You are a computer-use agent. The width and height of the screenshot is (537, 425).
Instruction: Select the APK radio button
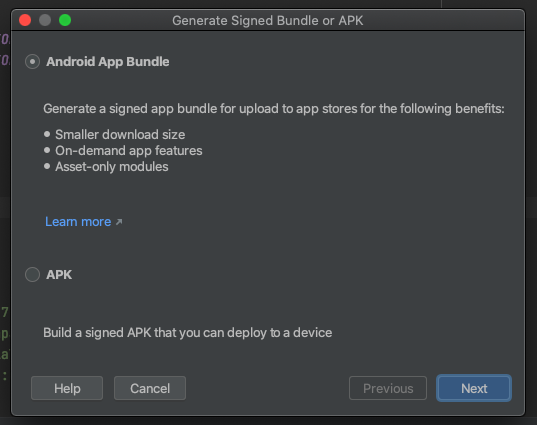pos(33,274)
